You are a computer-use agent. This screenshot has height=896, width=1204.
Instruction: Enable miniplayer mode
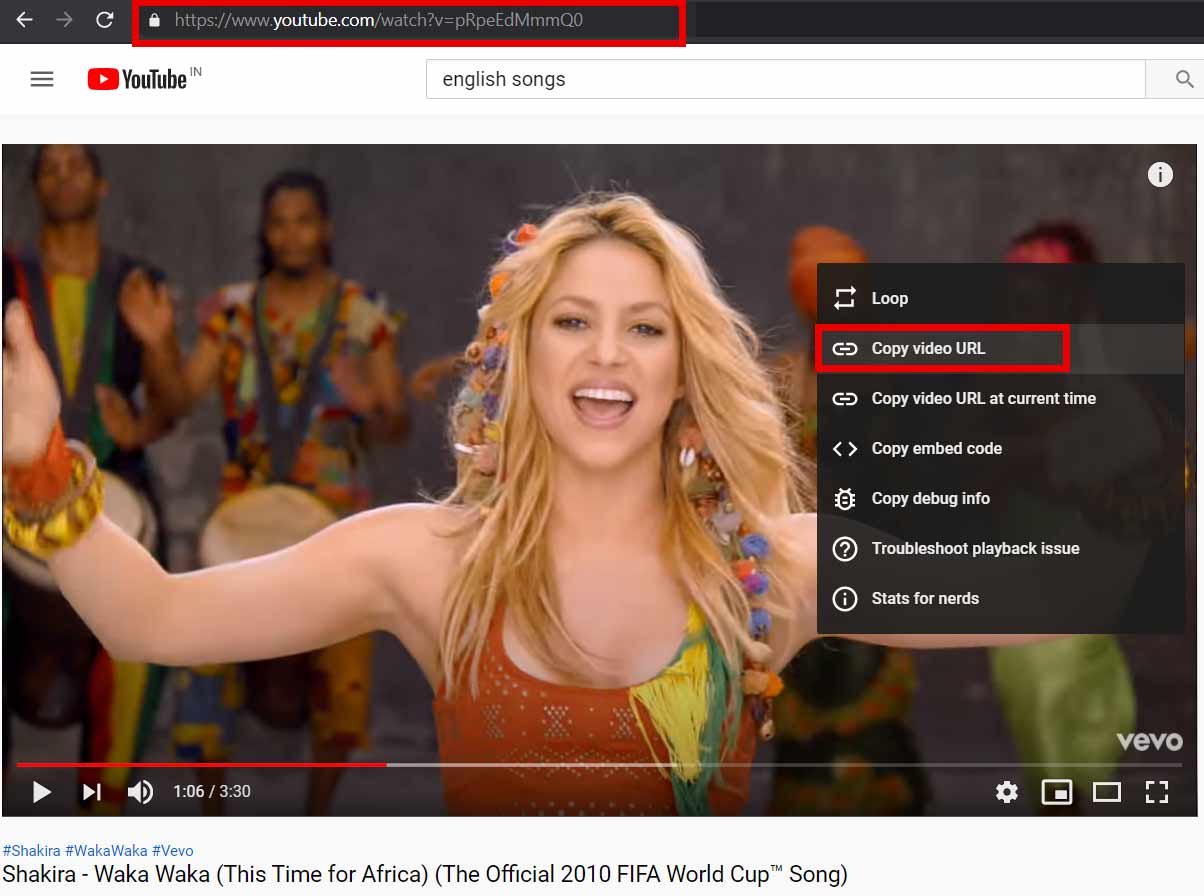(x=1057, y=792)
